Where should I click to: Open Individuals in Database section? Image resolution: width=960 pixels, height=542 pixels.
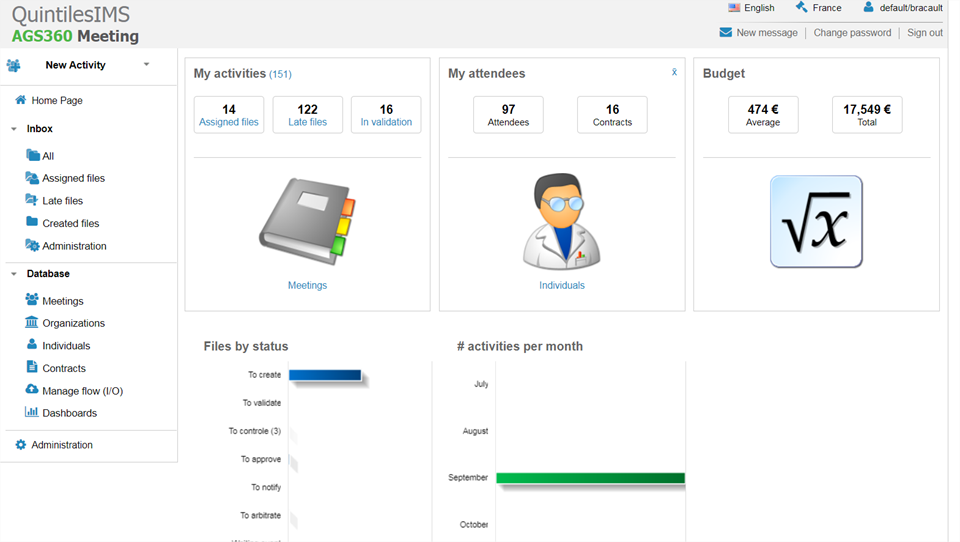pyautogui.click(x=66, y=346)
